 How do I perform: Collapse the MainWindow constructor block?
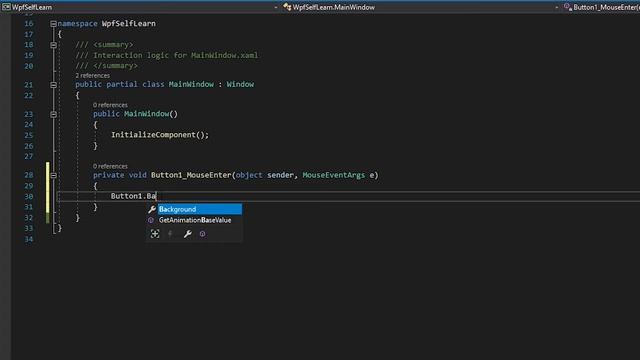point(53,115)
